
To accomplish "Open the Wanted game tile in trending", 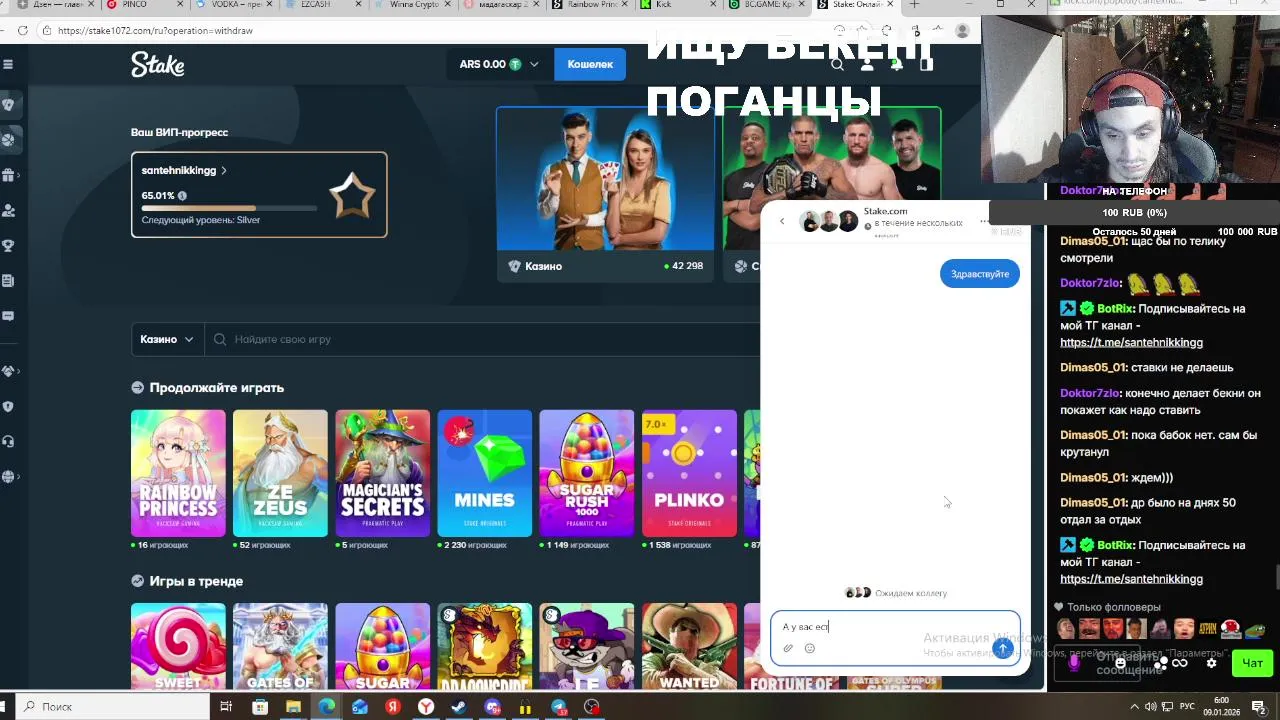I will [x=689, y=646].
